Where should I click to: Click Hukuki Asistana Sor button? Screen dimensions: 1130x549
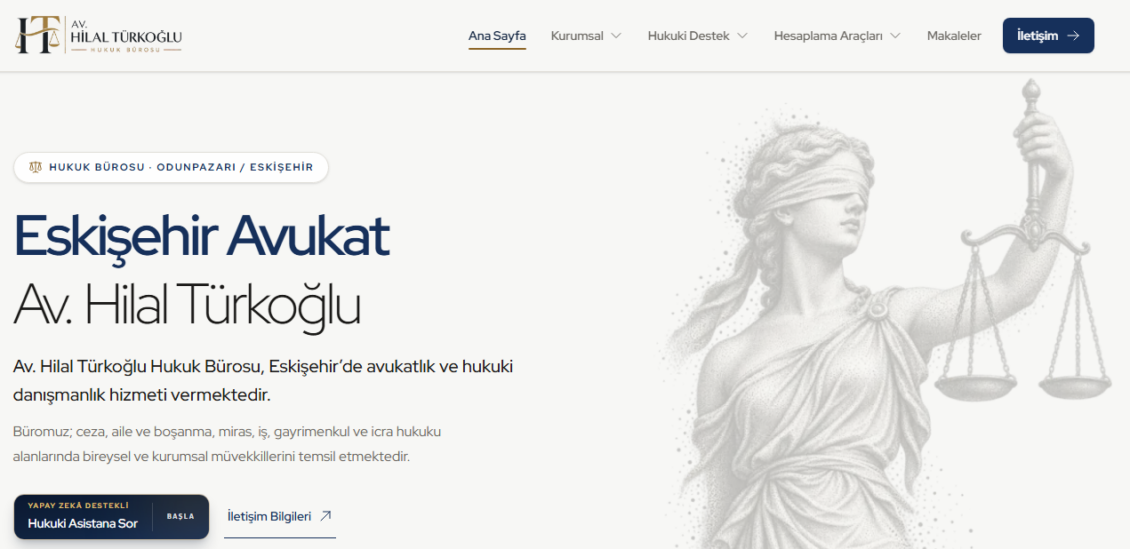(112, 517)
